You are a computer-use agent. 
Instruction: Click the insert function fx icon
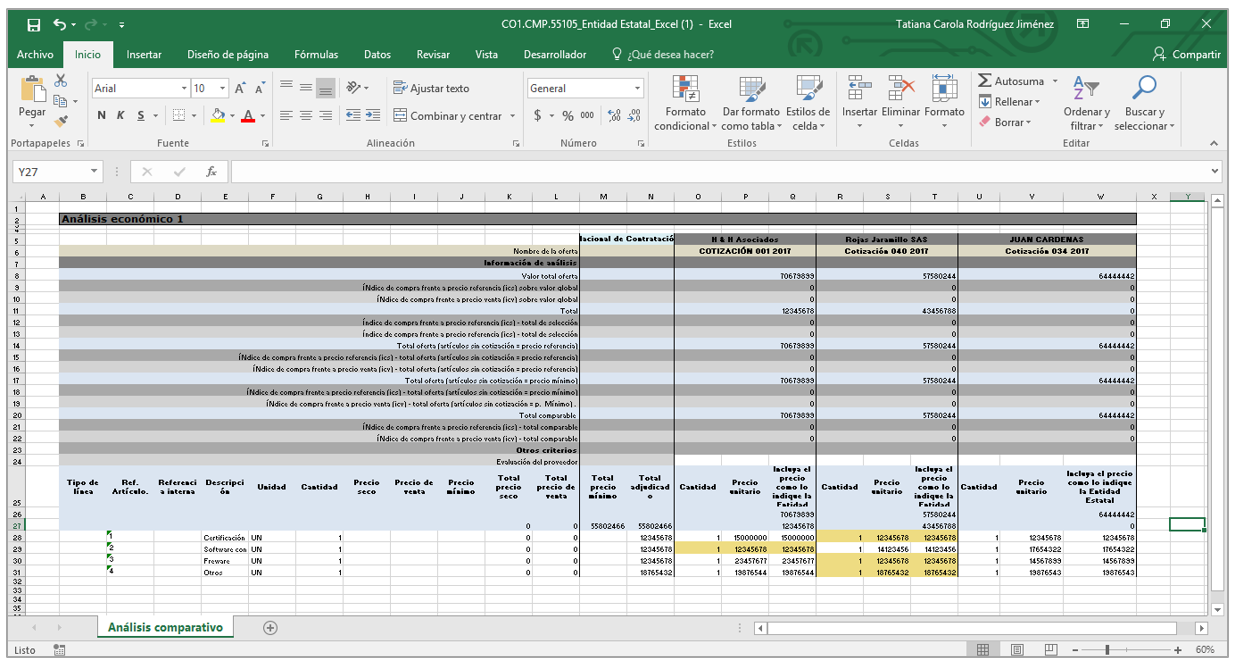pos(211,171)
